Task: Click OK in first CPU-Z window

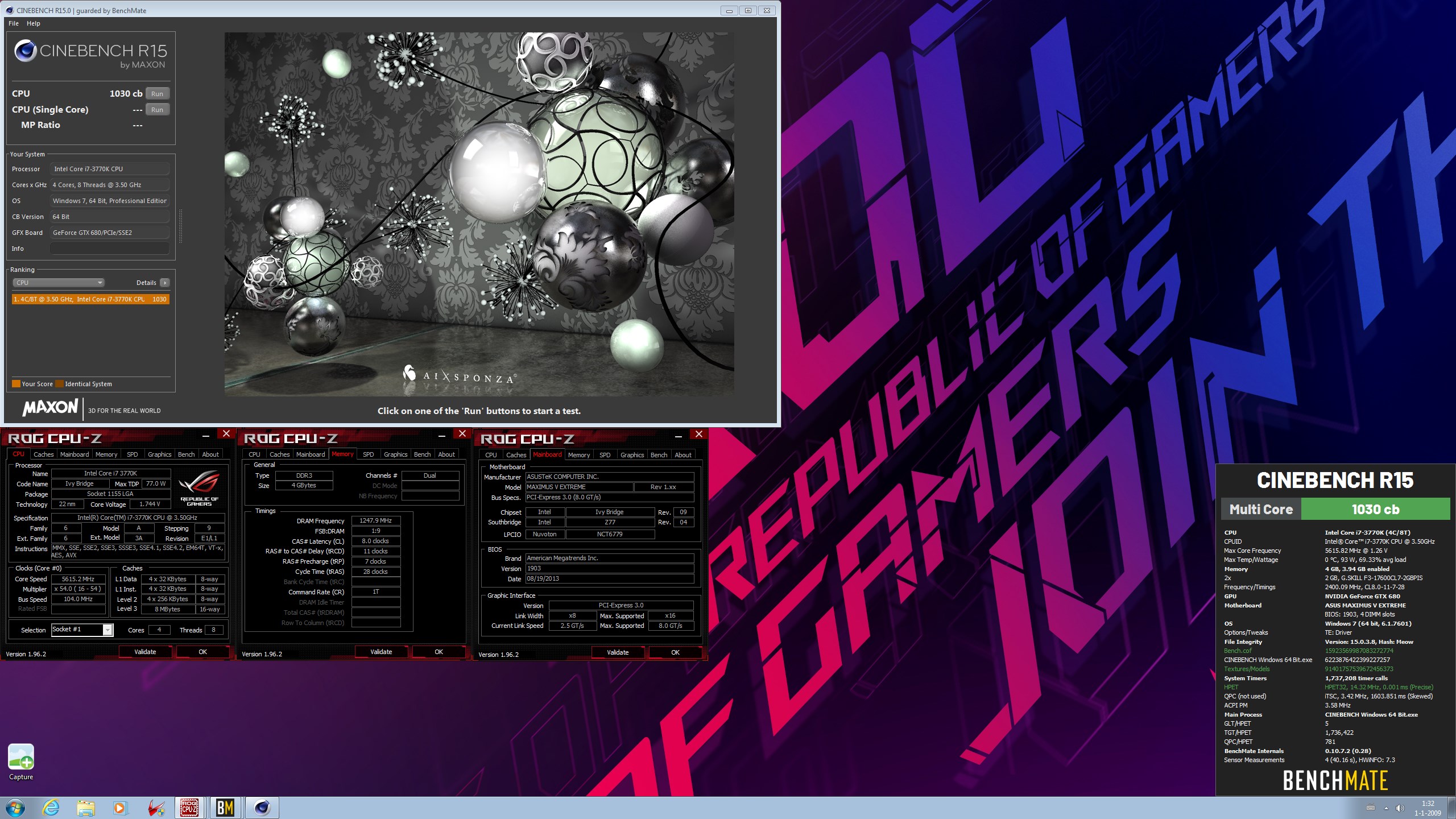Action: [202, 652]
